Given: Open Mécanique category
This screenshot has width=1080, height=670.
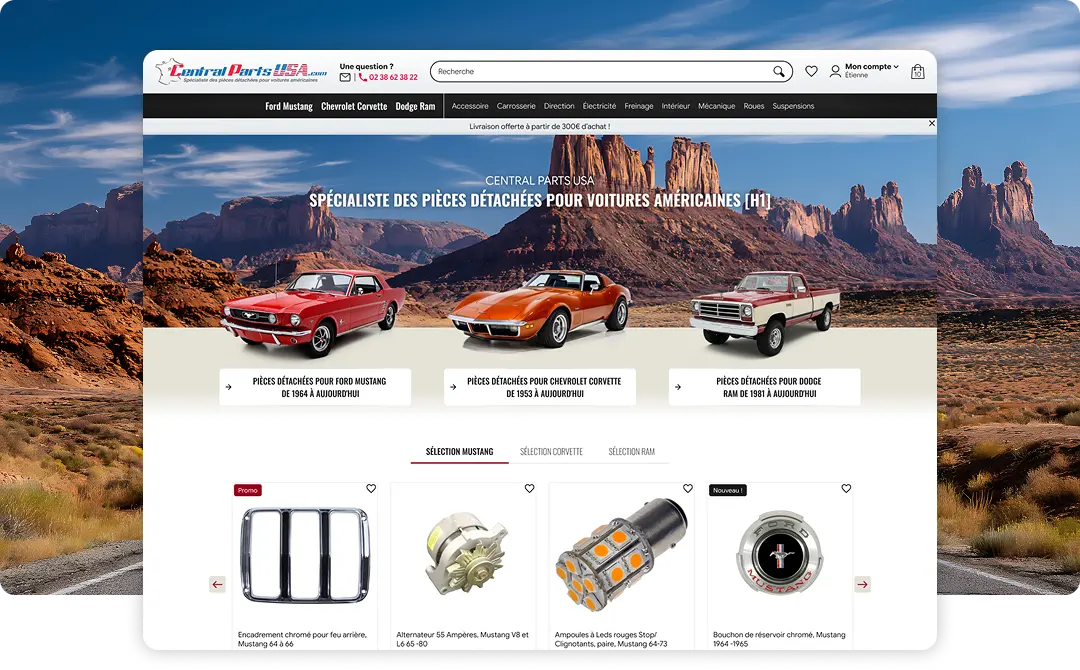Looking at the screenshot, I should 716,106.
